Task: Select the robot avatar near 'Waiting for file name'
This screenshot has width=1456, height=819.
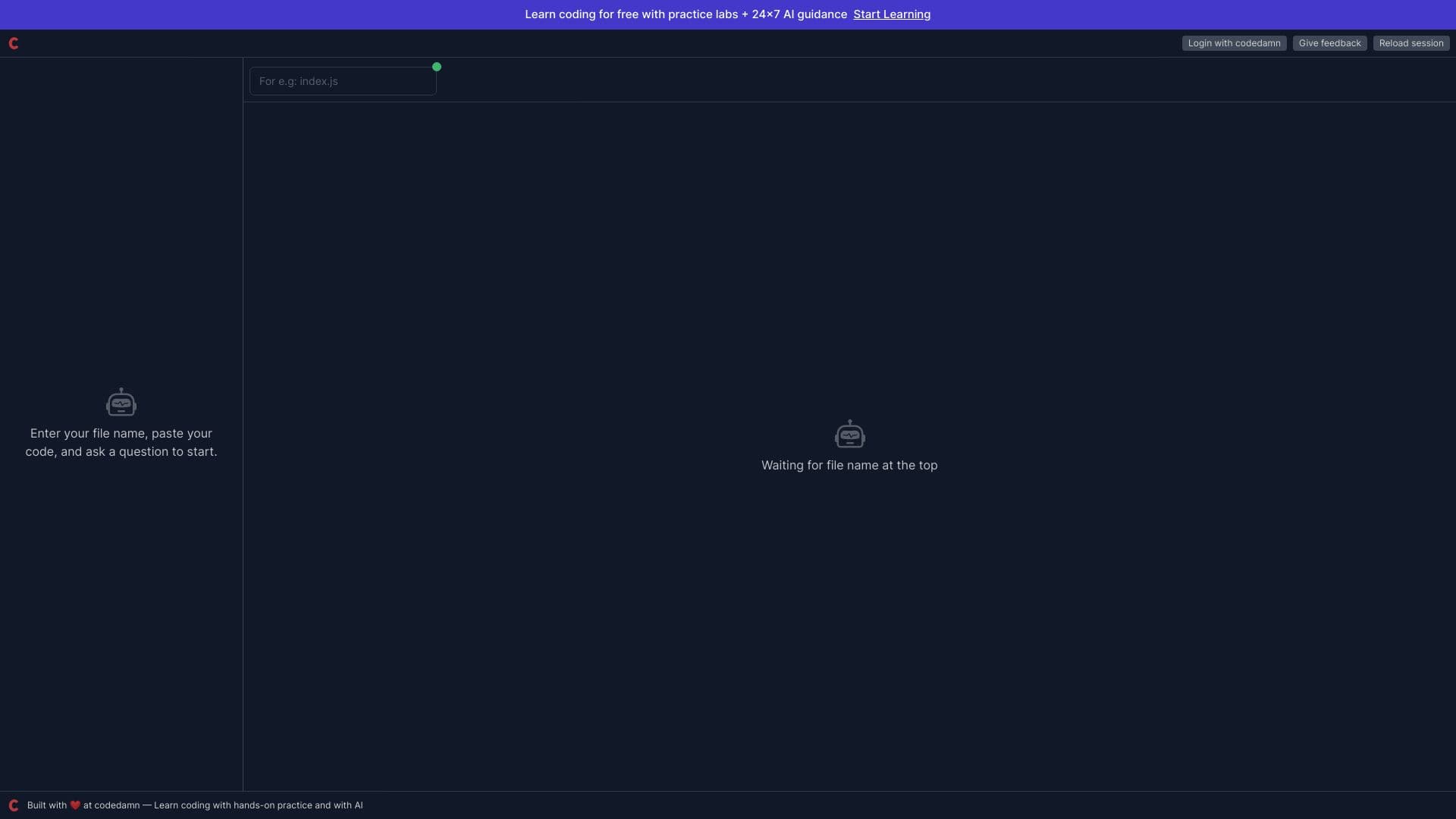Action: pos(849,434)
